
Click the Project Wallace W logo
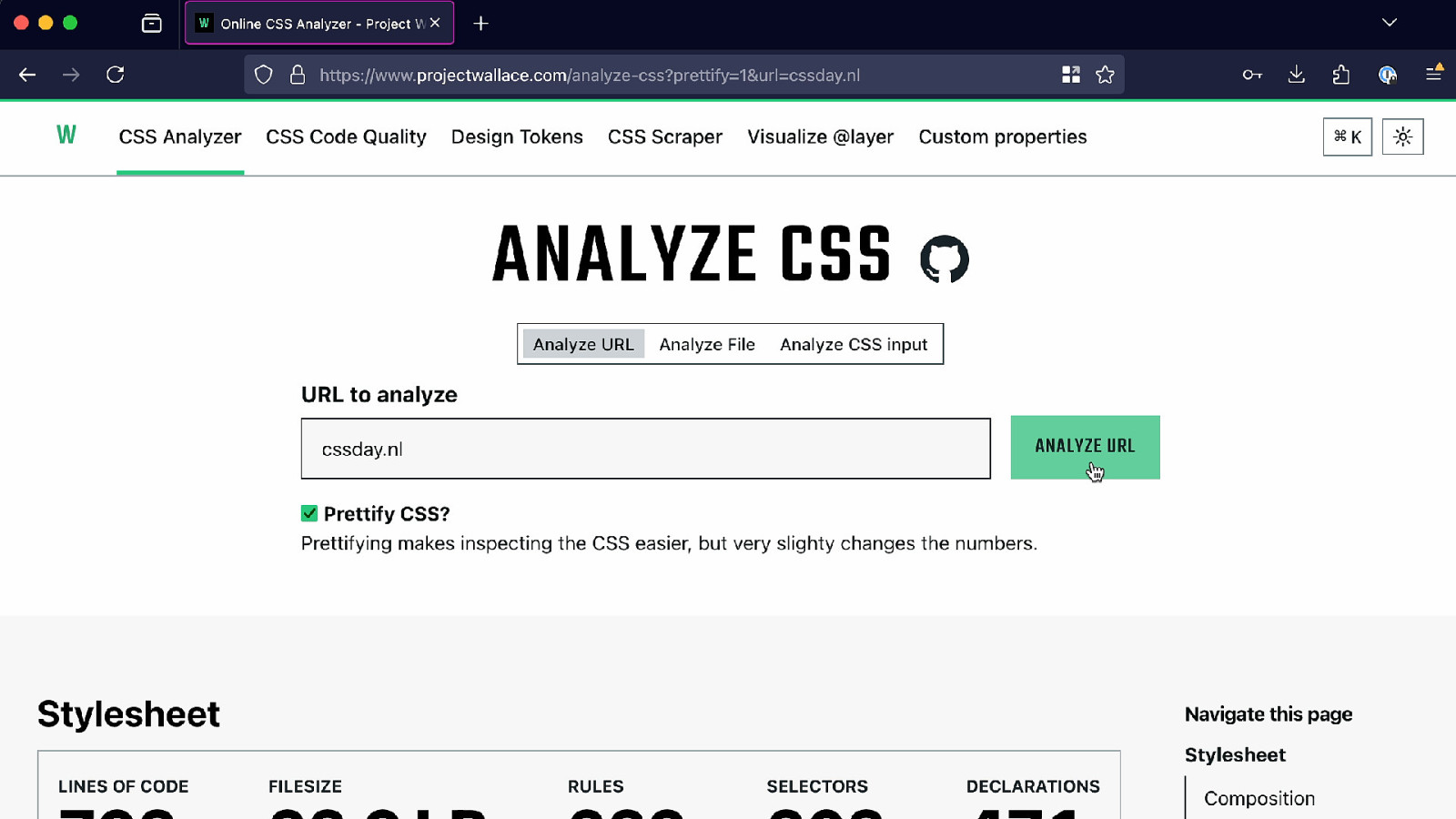pos(66,136)
